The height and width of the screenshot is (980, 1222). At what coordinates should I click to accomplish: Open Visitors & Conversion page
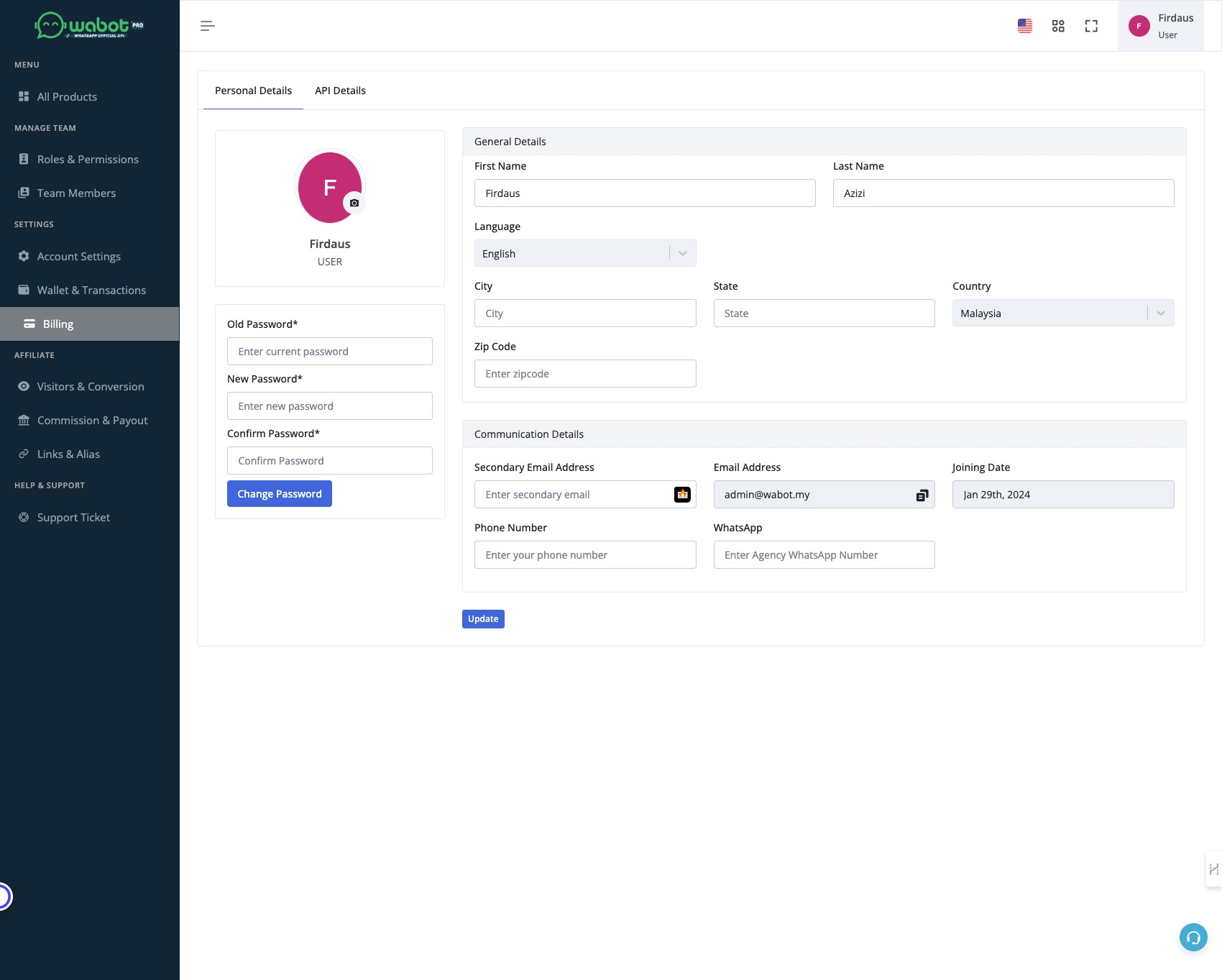coord(89,386)
